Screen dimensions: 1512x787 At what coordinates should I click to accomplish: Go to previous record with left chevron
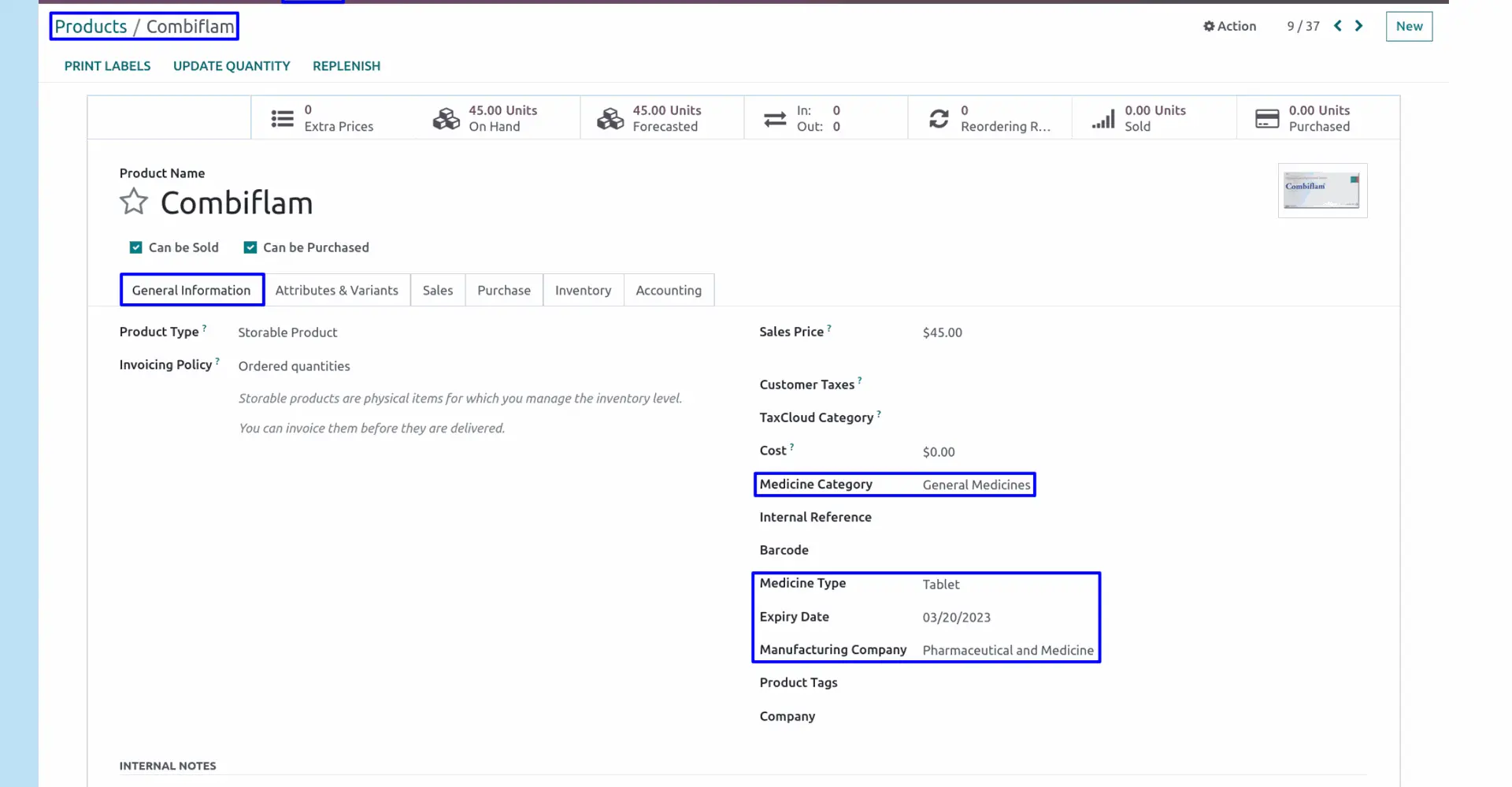(x=1338, y=26)
